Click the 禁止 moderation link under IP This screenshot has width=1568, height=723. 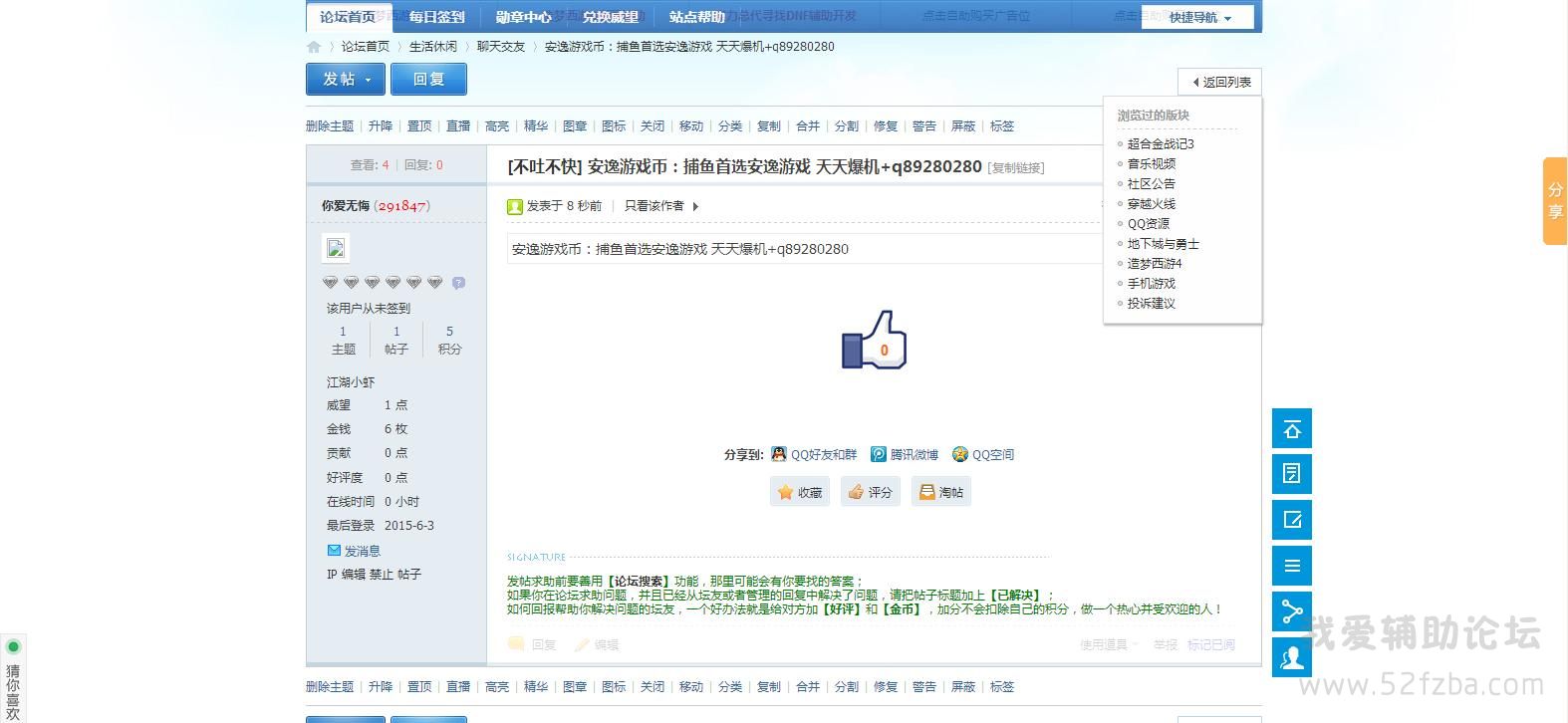(382, 575)
